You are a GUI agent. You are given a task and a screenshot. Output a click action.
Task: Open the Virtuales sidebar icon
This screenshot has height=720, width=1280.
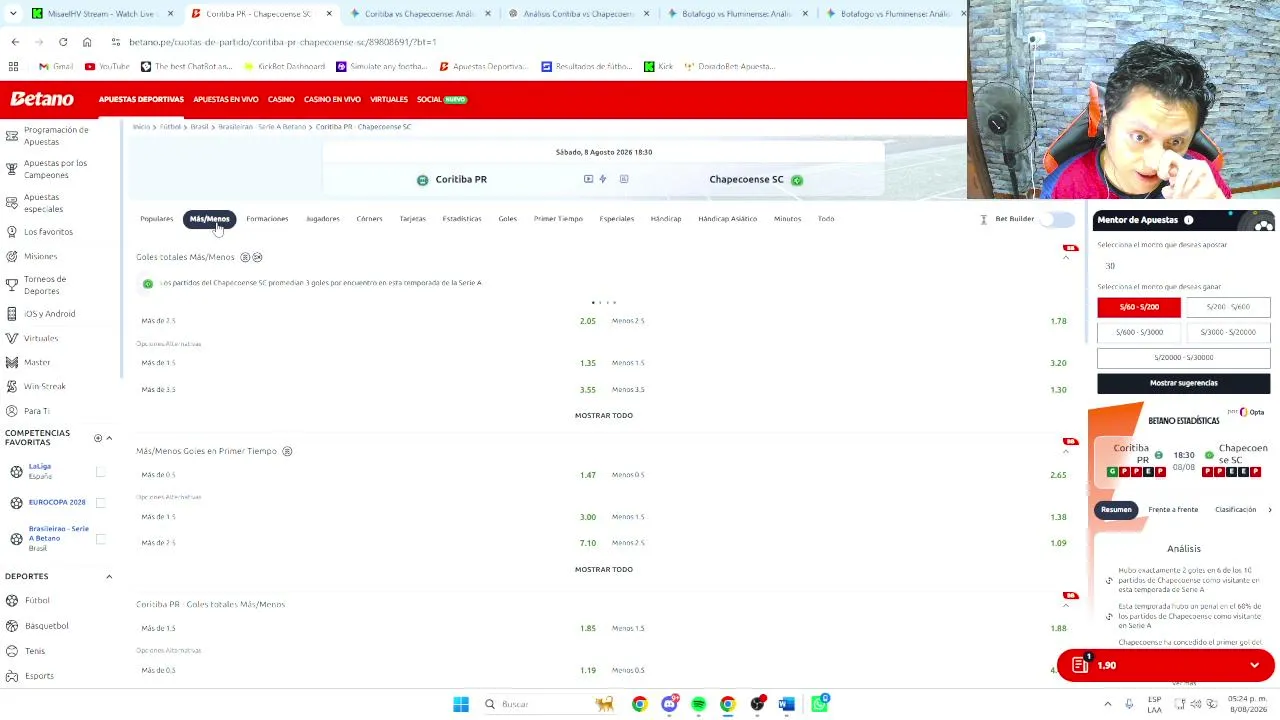pyautogui.click(x=12, y=338)
